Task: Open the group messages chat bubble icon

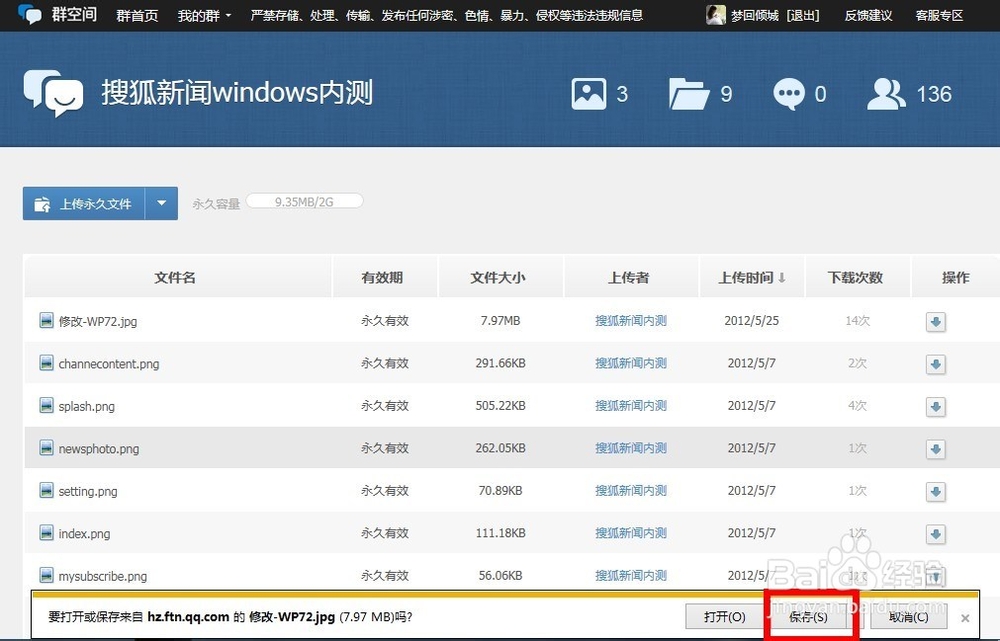Action: (x=791, y=93)
